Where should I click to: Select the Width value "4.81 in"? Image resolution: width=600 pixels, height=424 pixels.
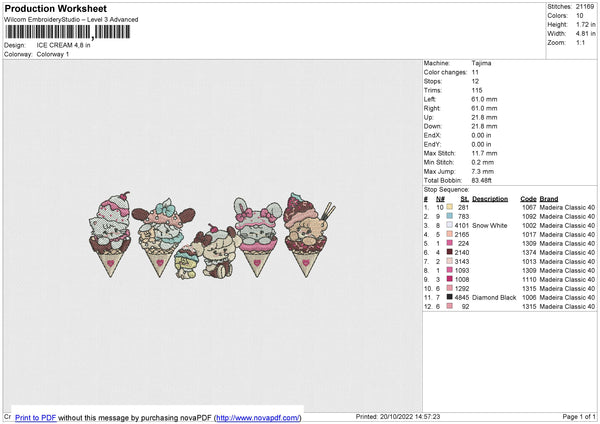coord(586,34)
